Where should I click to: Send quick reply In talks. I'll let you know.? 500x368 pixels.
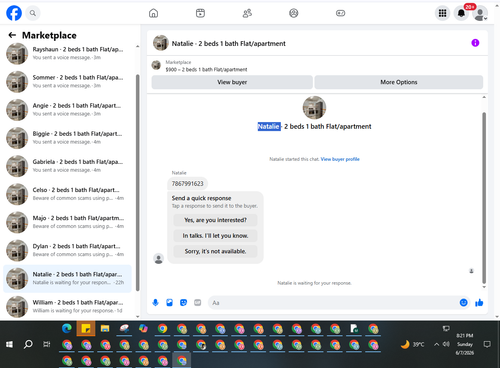tap(215, 236)
